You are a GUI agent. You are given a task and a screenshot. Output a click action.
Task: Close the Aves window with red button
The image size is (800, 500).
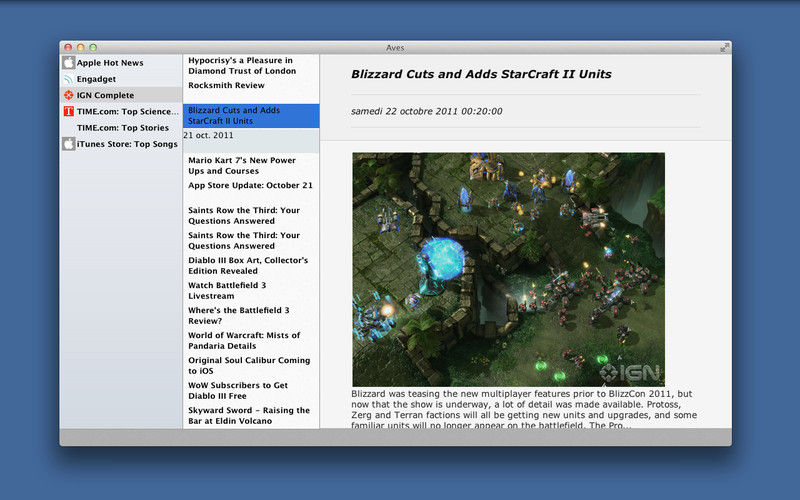pyautogui.click(x=68, y=47)
